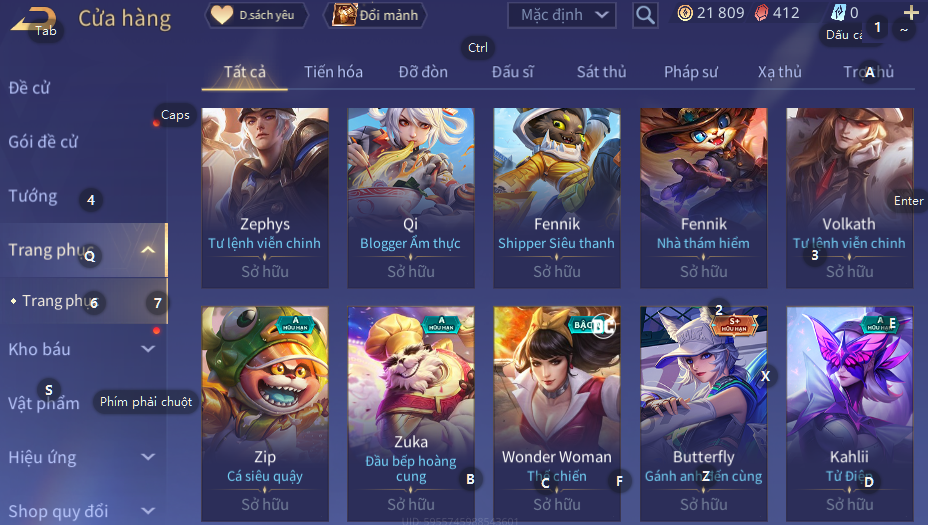The height and width of the screenshot is (525, 928).
Task: Click the Đổi mảnh chest icon
Action: [344, 15]
